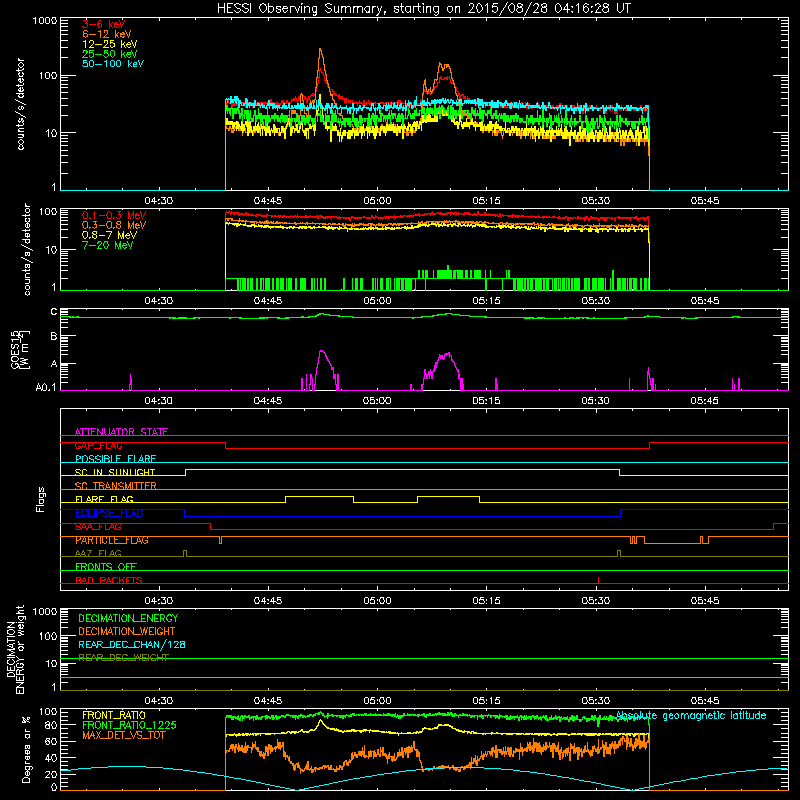This screenshot has height=800, width=800.
Task: Click the FRONT_RATIO legend label
Action: [114, 715]
